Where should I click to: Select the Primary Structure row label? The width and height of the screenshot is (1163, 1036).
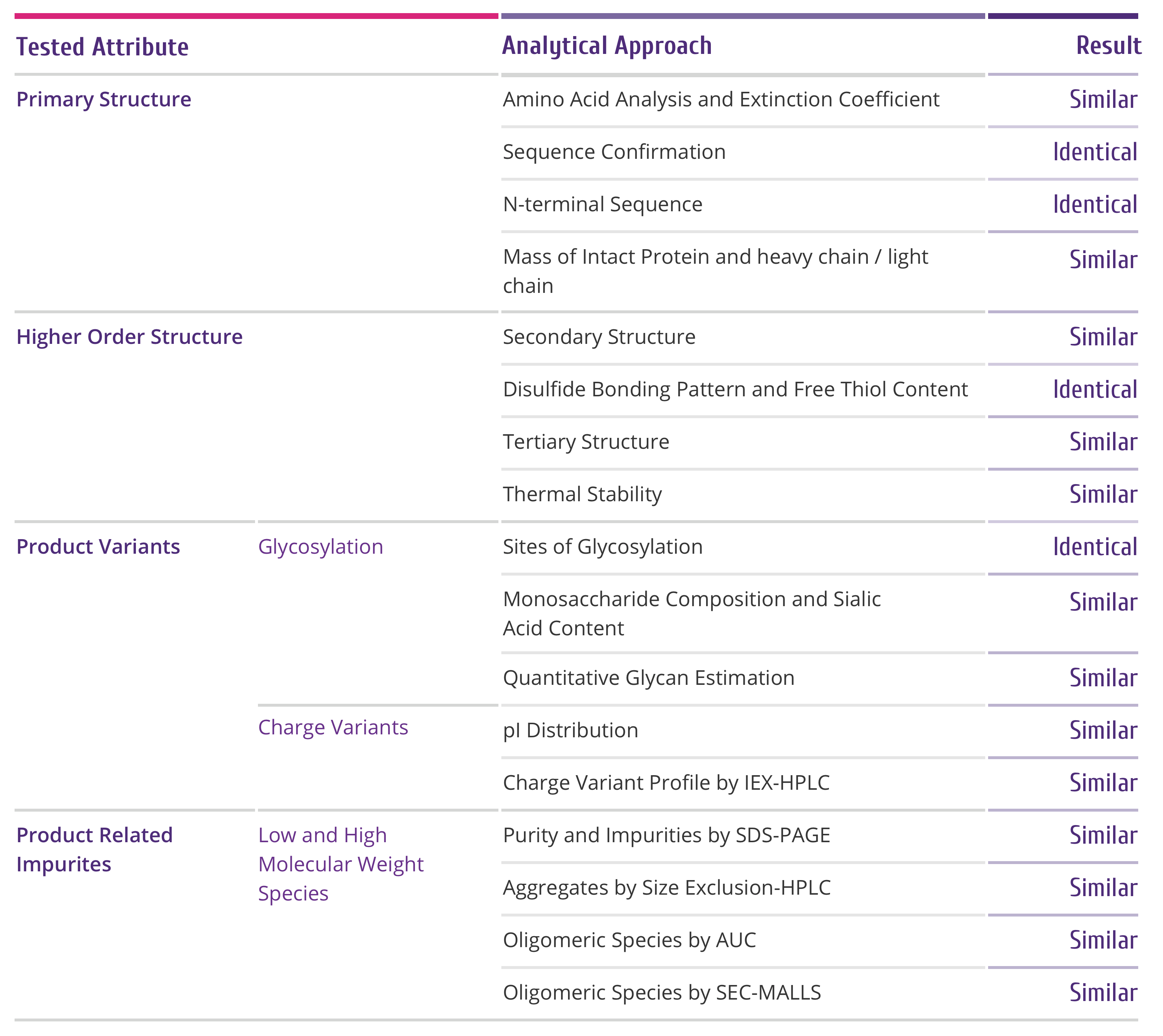click(103, 99)
